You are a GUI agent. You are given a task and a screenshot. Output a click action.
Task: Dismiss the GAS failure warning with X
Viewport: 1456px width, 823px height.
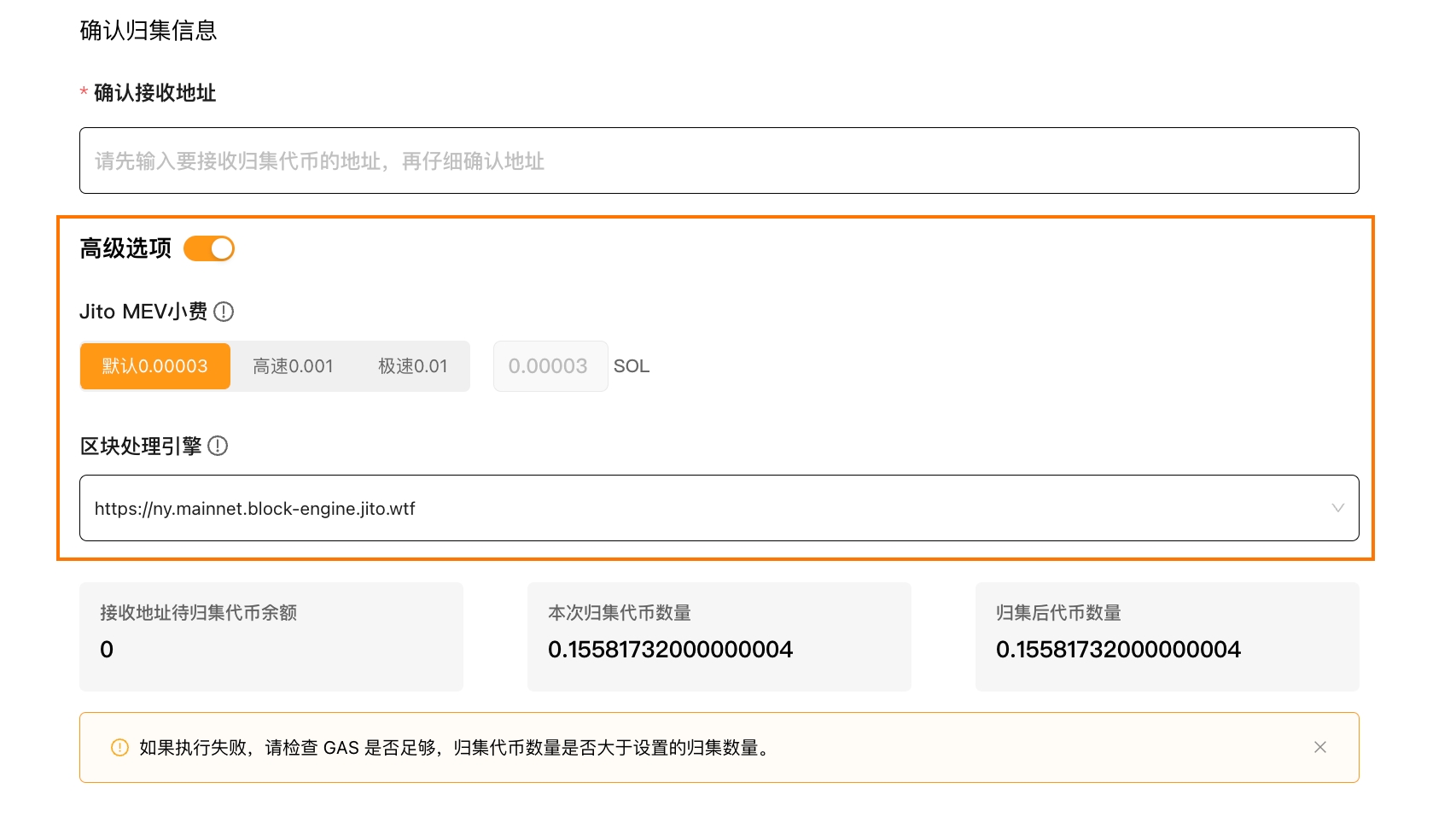[x=1319, y=748]
